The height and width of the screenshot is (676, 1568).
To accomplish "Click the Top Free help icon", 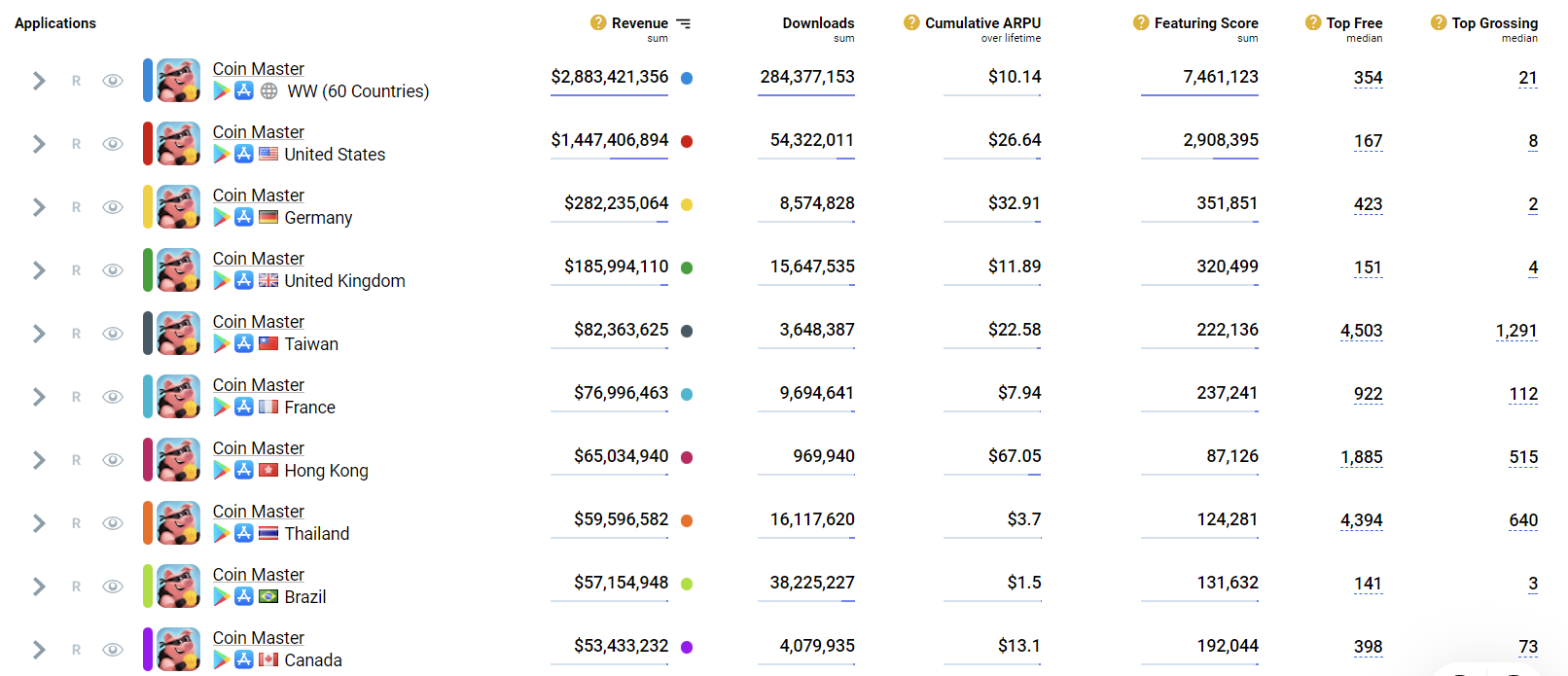I will 1313,22.
